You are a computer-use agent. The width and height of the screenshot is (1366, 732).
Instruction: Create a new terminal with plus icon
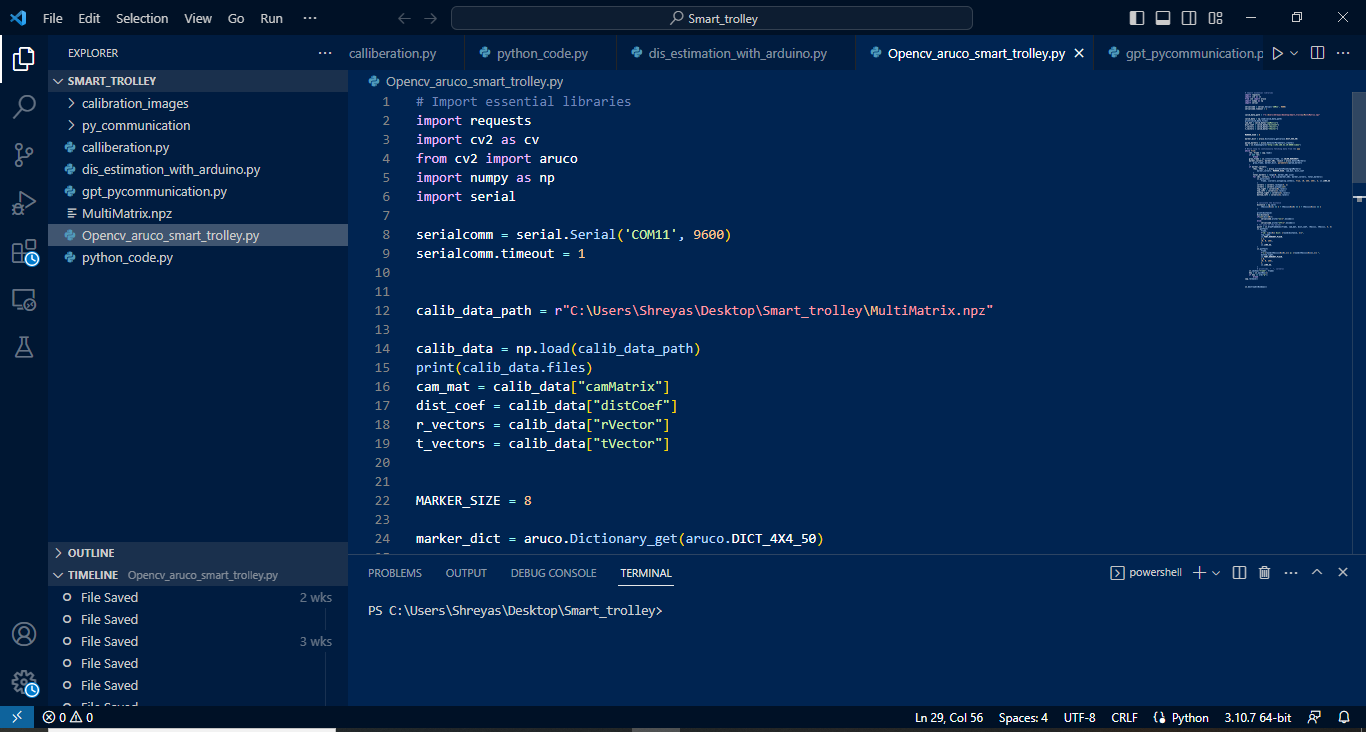tap(1199, 573)
